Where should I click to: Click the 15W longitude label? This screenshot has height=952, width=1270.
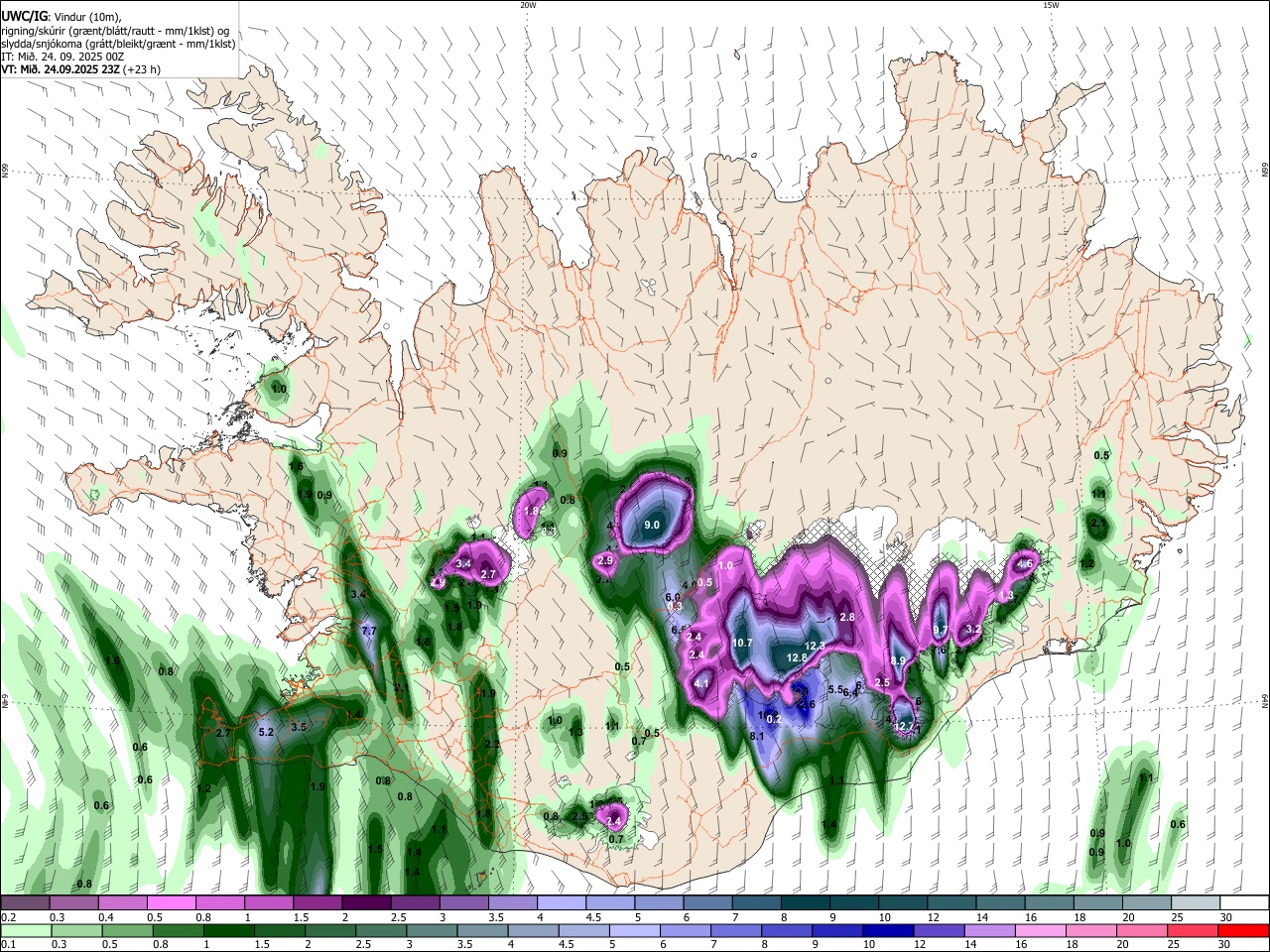tap(1051, 5)
